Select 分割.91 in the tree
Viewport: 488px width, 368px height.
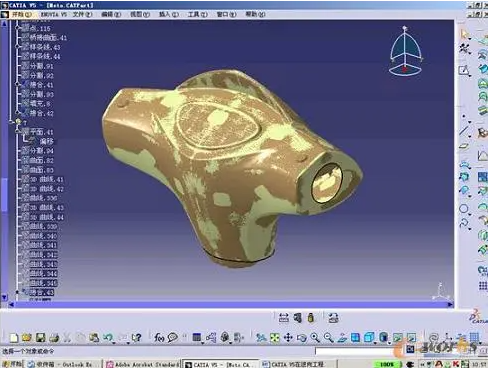[41, 66]
